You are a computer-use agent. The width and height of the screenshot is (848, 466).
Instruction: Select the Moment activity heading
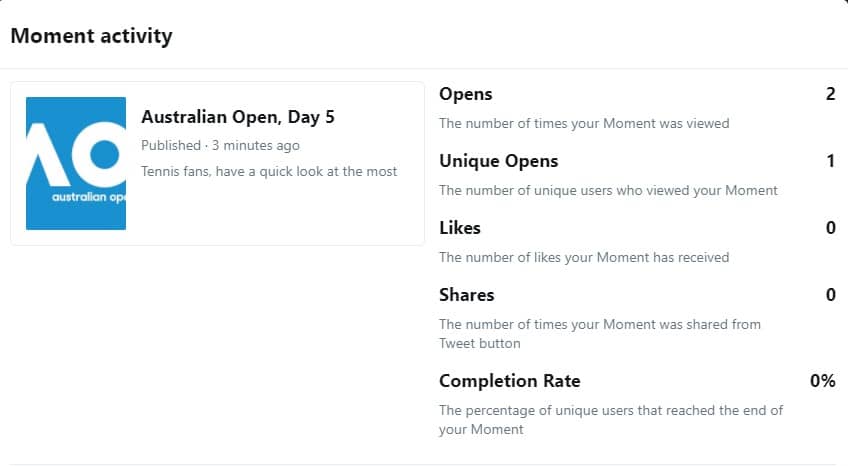91,36
